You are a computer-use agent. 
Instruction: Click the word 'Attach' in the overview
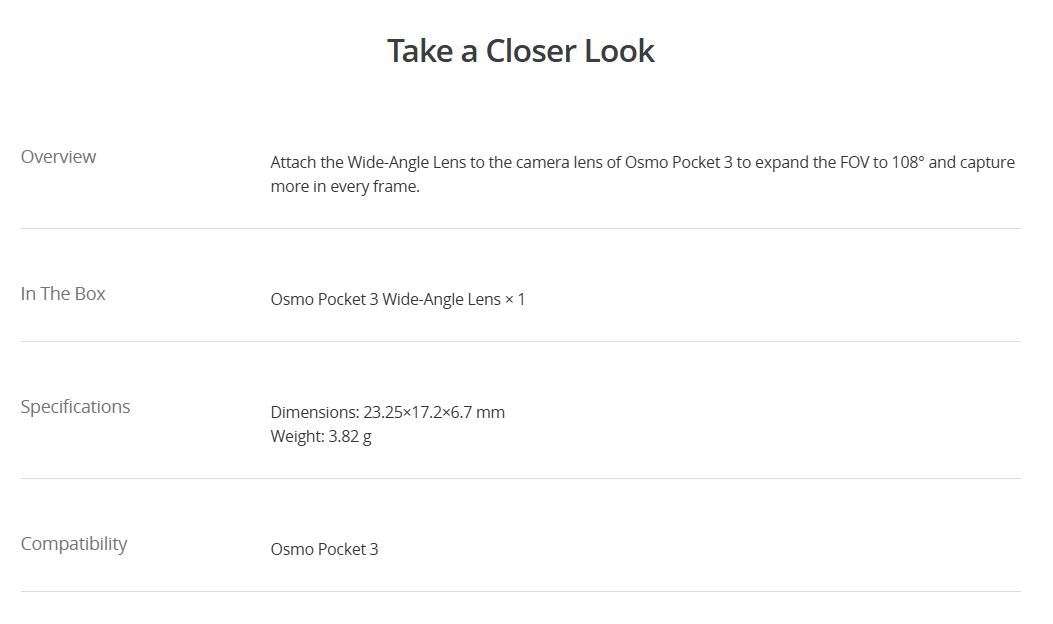[293, 162]
